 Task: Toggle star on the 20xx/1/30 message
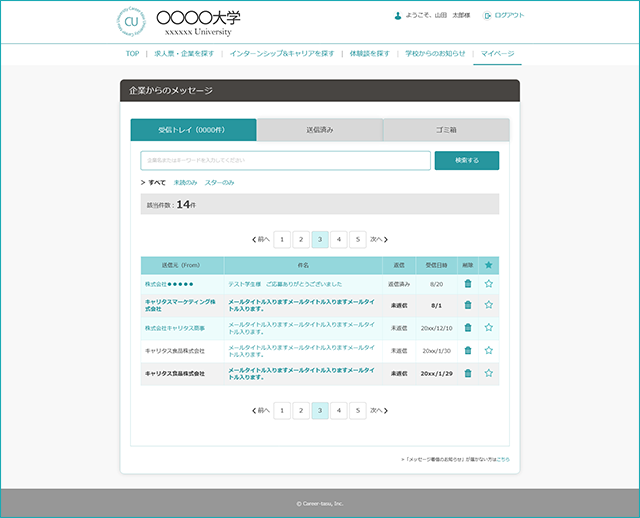point(489,350)
